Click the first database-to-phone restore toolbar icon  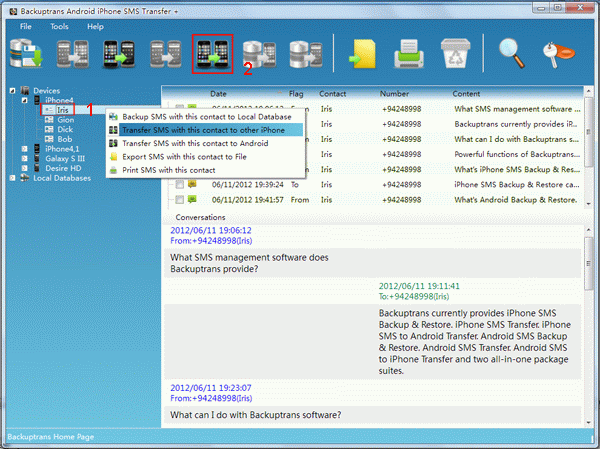259,55
